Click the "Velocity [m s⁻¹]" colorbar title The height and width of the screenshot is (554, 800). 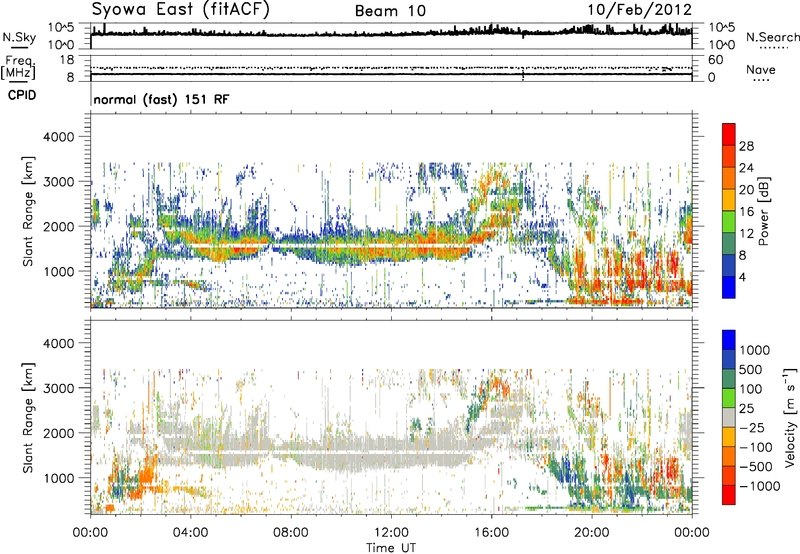tap(790, 417)
